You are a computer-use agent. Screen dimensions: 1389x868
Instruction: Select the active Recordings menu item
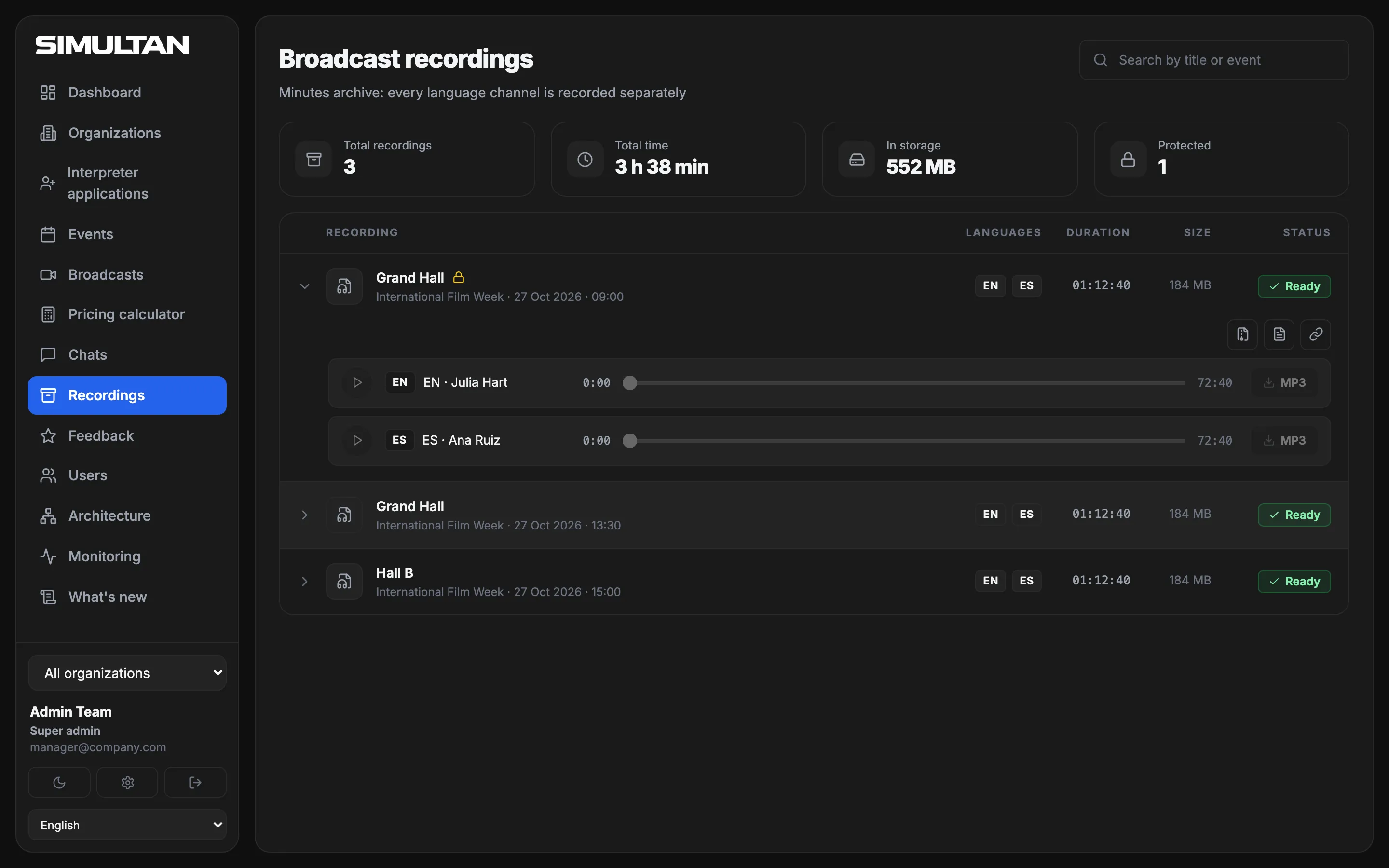click(x=127, y=395)
